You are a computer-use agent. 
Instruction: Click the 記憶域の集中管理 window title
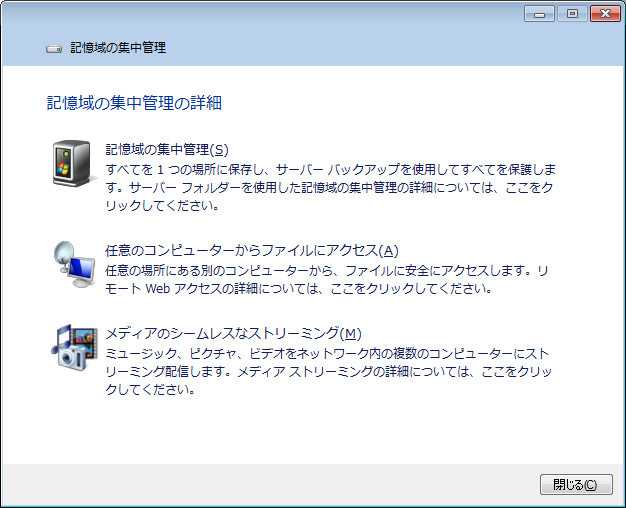tap(118, 48)
